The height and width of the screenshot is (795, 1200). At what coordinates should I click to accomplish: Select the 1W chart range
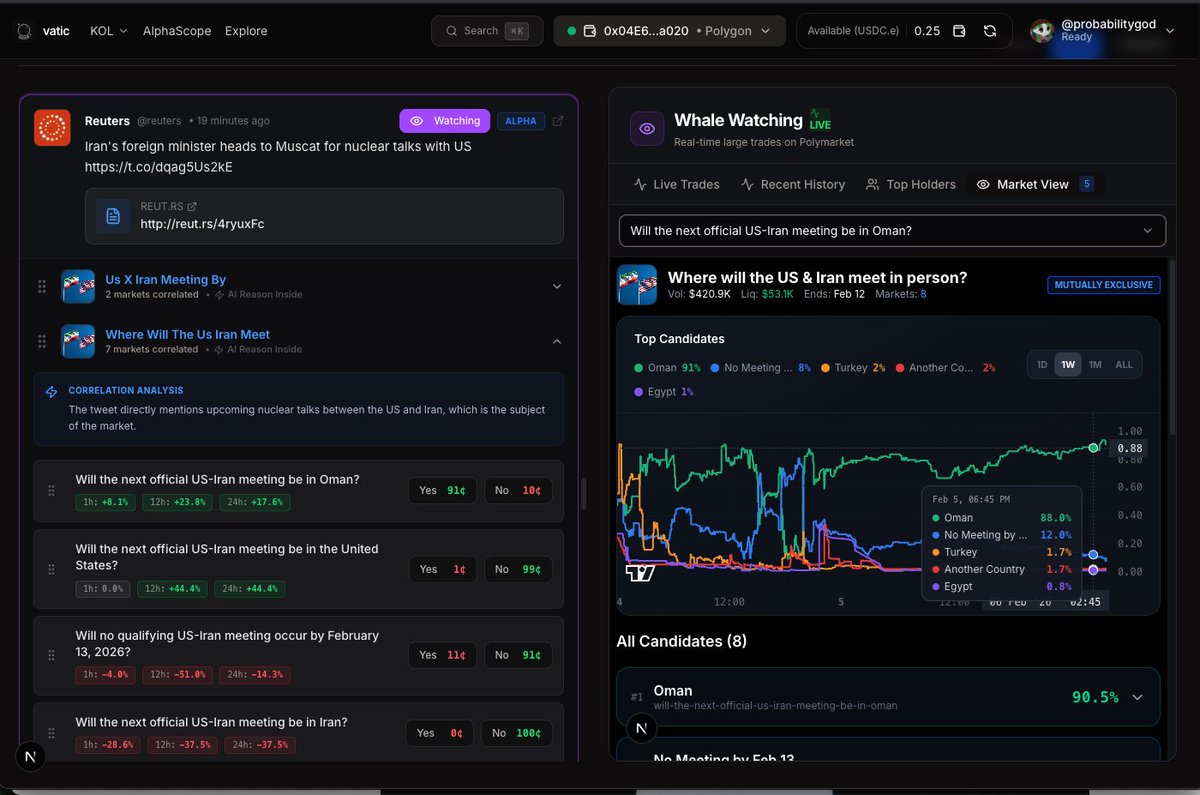[x=1068, y=365]
